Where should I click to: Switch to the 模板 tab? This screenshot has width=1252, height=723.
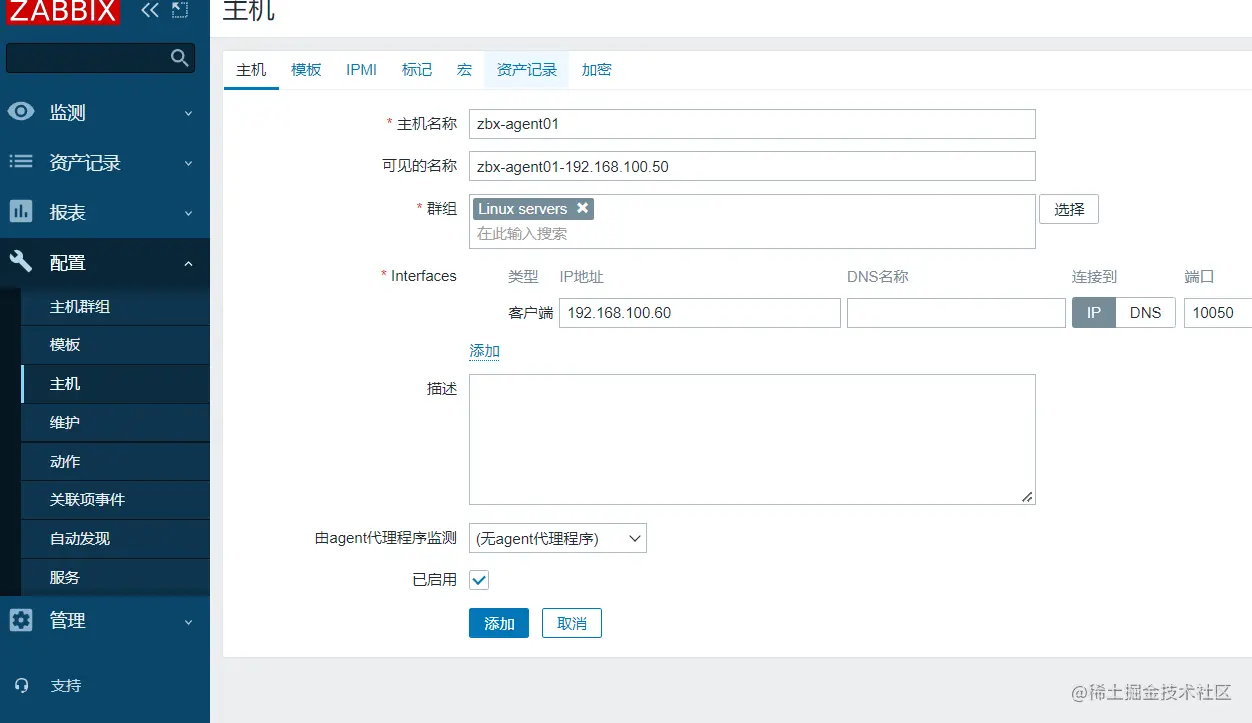point(306,70)
